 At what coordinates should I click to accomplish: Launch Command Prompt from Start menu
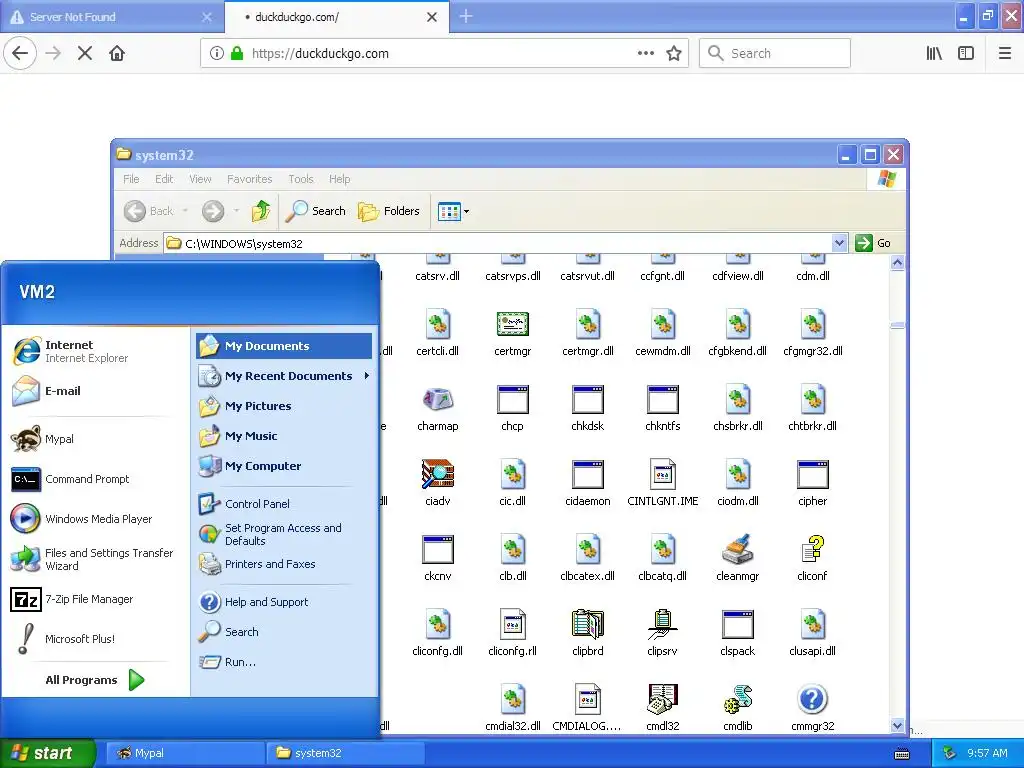tap(70, 479)
